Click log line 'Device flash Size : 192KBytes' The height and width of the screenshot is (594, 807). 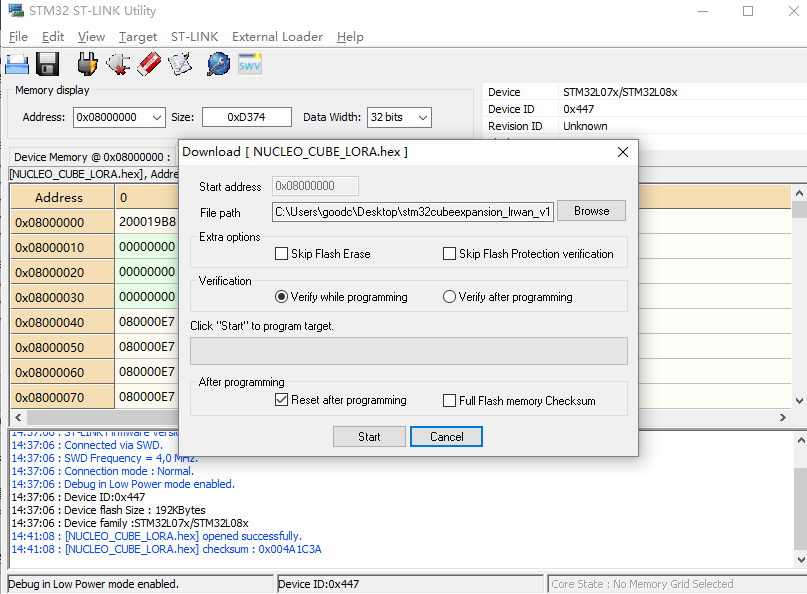(108, 510)
